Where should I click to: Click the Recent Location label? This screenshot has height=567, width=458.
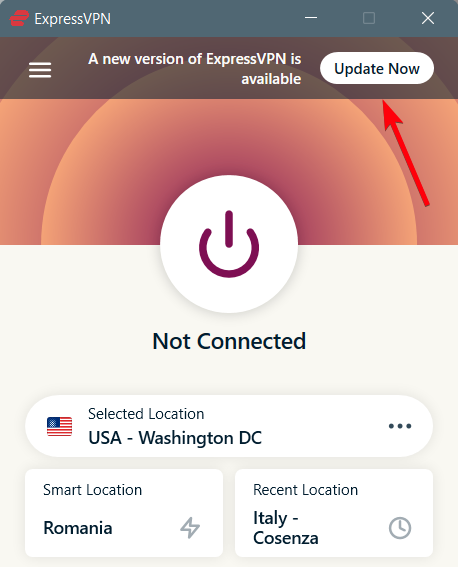[305, 490]
